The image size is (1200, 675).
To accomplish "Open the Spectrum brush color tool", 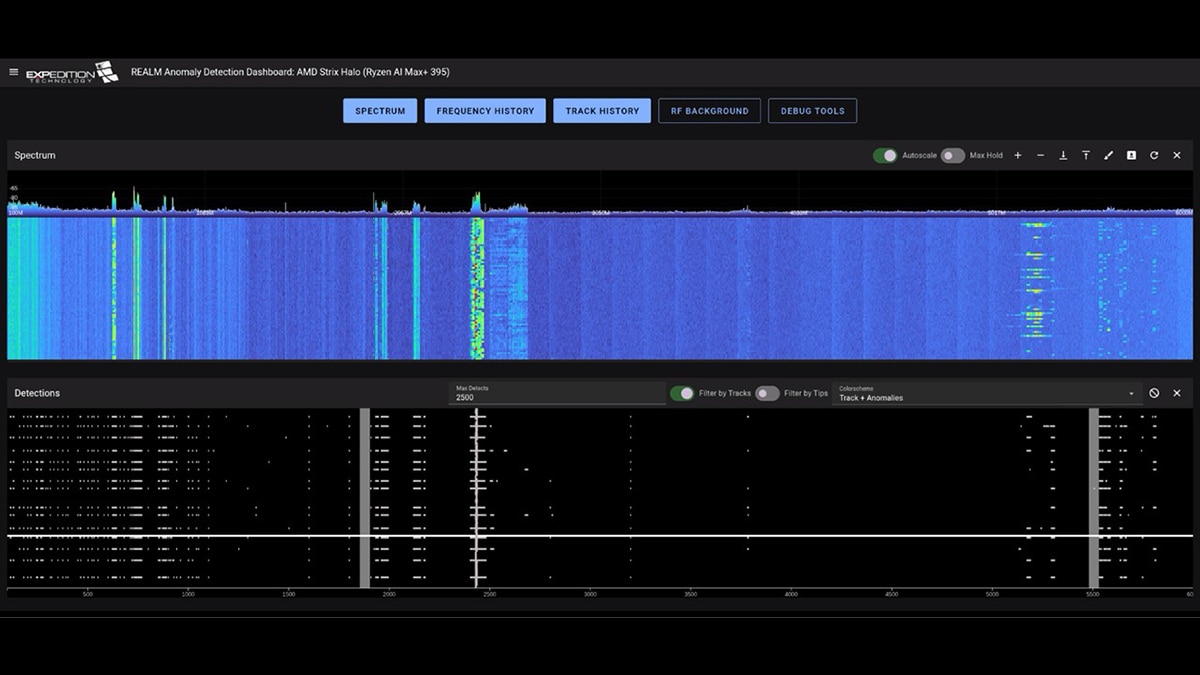I will pos(1108,155).
